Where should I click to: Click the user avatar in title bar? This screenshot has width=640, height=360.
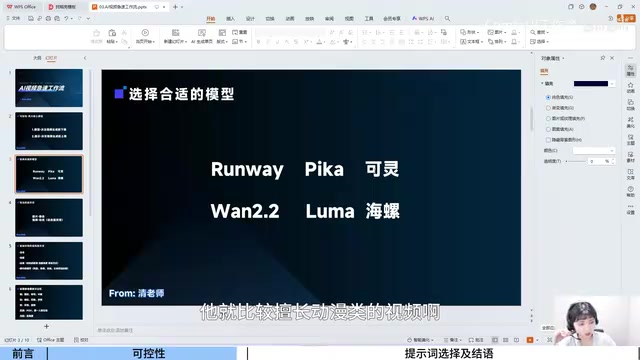click(593, 7)
